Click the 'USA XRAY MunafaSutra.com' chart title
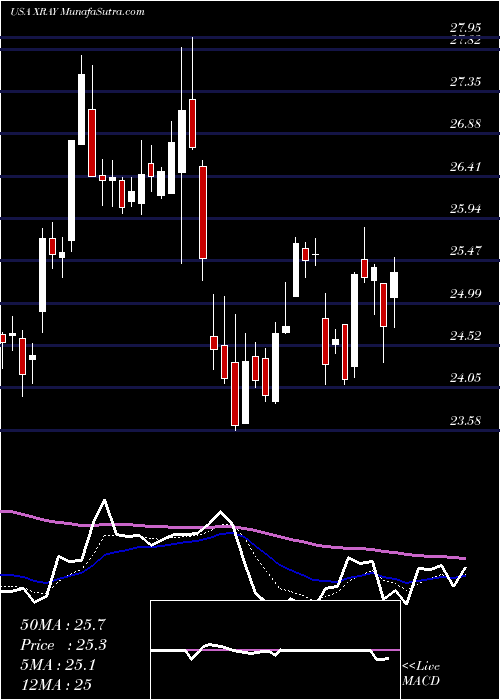The image size is (500, 700). (x=77, y=12)
